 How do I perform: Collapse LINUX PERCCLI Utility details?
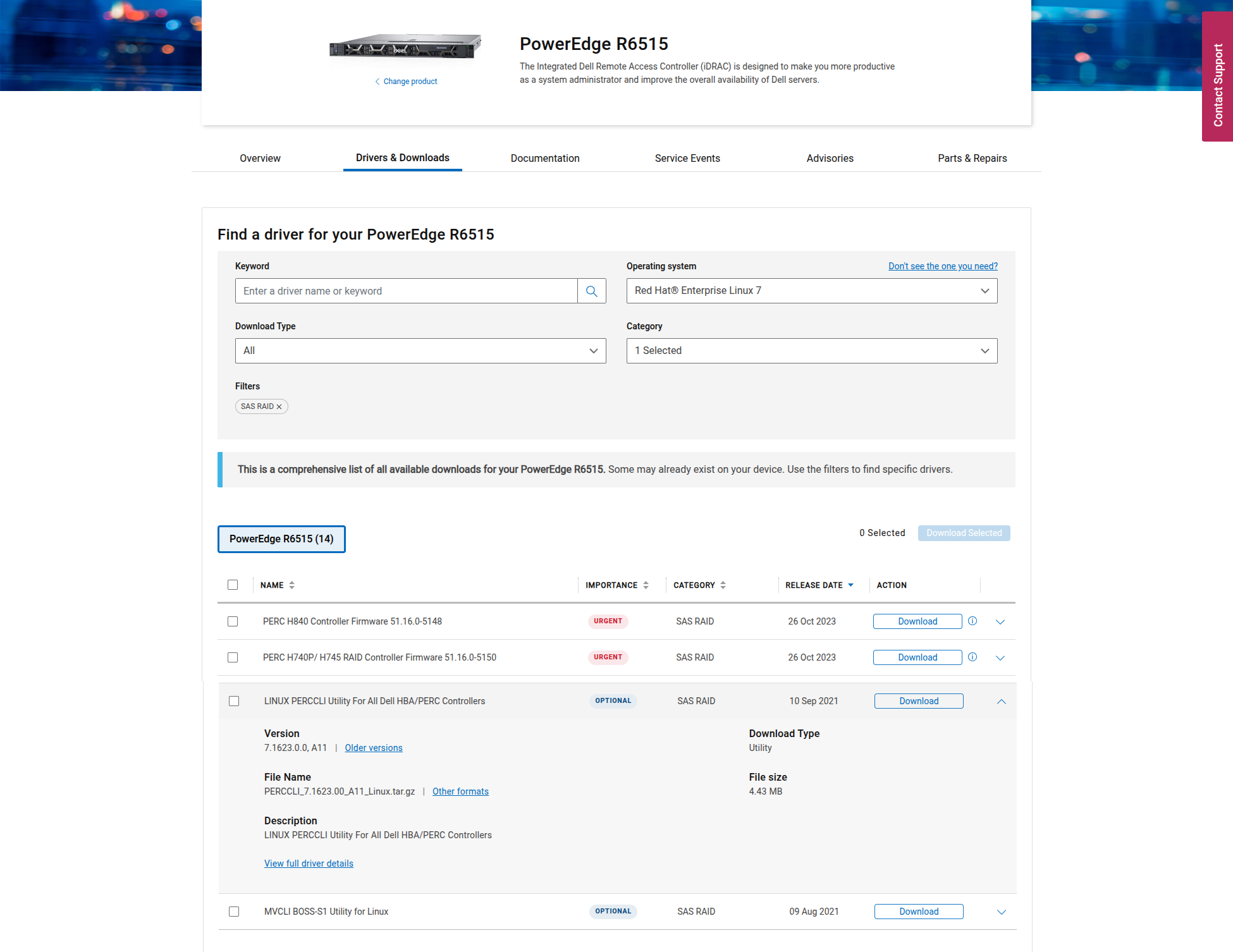pos(1002,702)
